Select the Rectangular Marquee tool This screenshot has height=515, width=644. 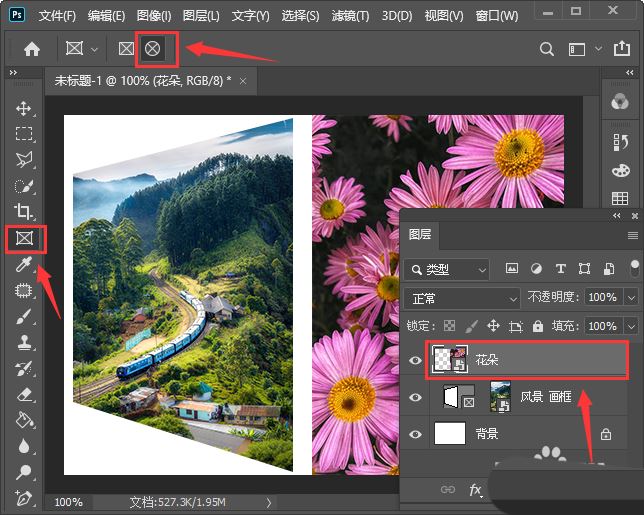tap(23, 134)
